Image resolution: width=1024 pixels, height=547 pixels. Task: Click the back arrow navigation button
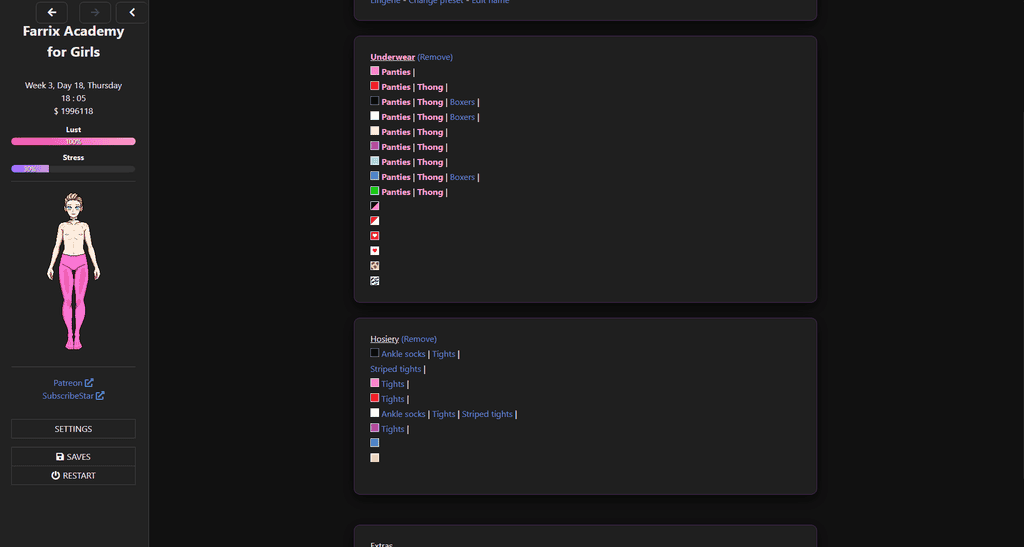52,12
